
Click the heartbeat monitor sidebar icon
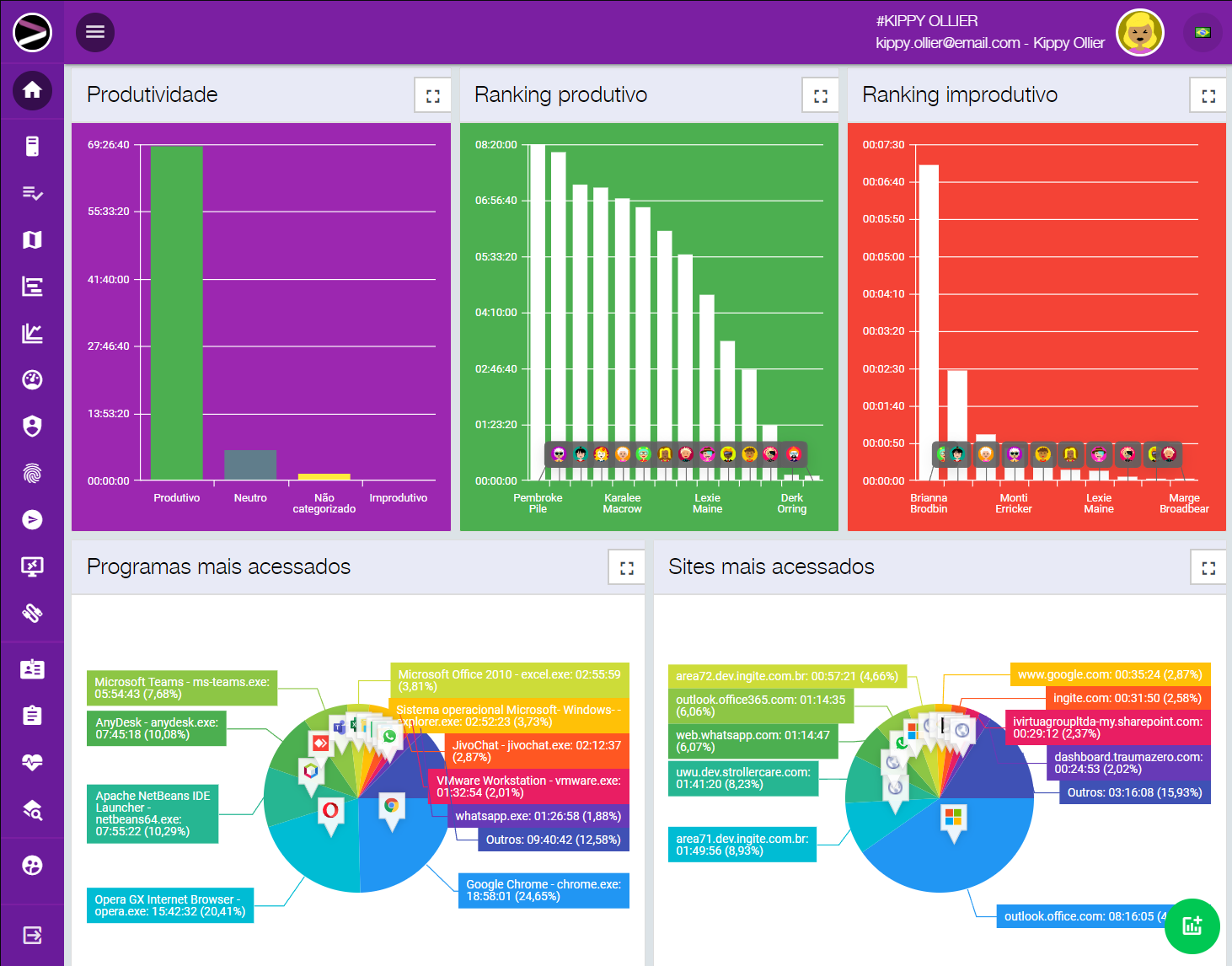coord(32,763)
